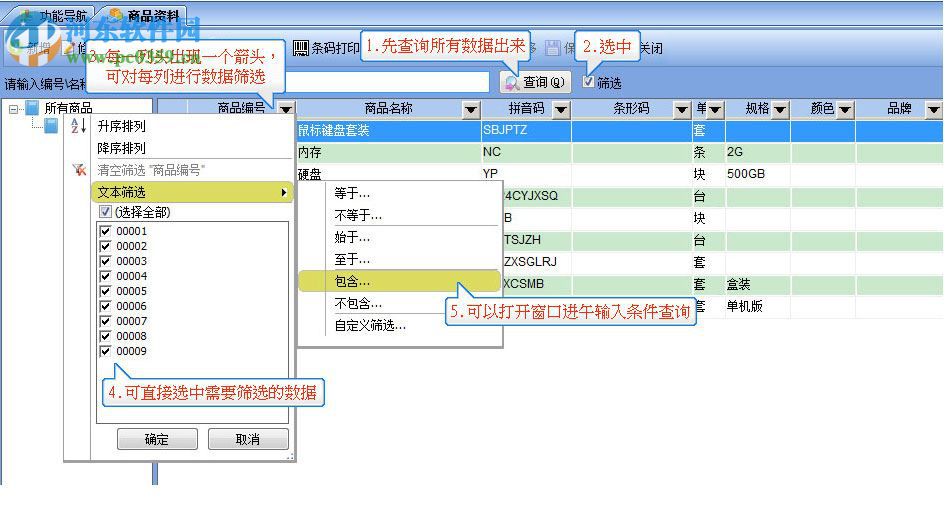Open the 规格 column filter arrow
The width and height of the screenshot is (945, 506).
click(x=780, y=109)
